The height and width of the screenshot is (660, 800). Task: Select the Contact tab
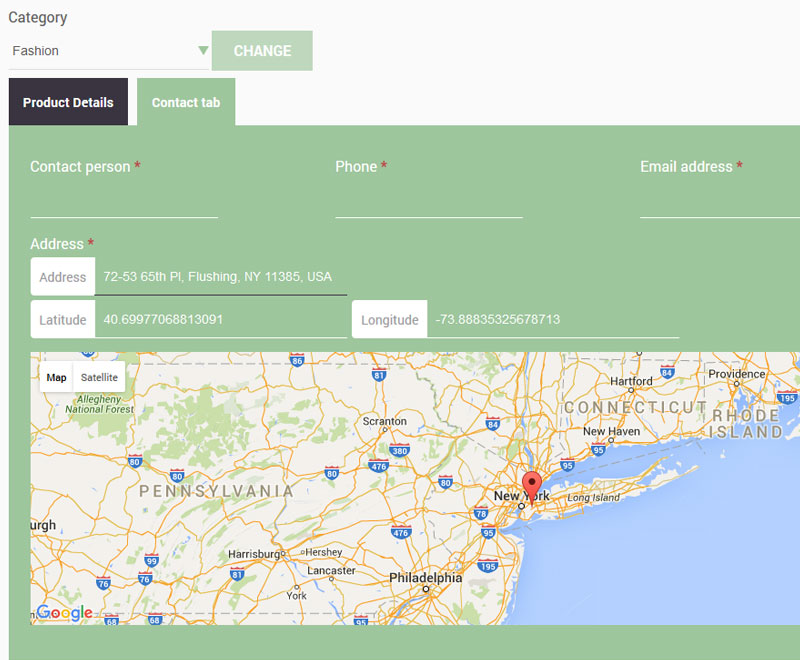click(x=186, y=102)
